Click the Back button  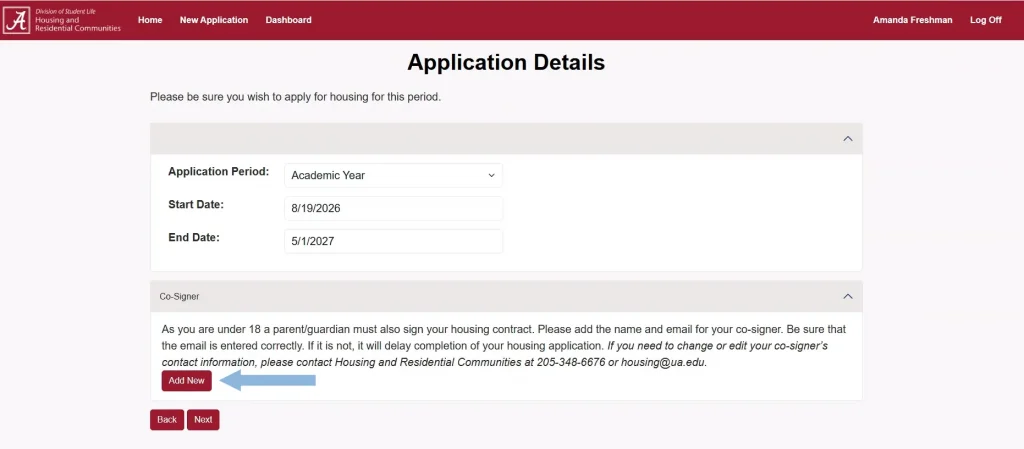(167, 420)
